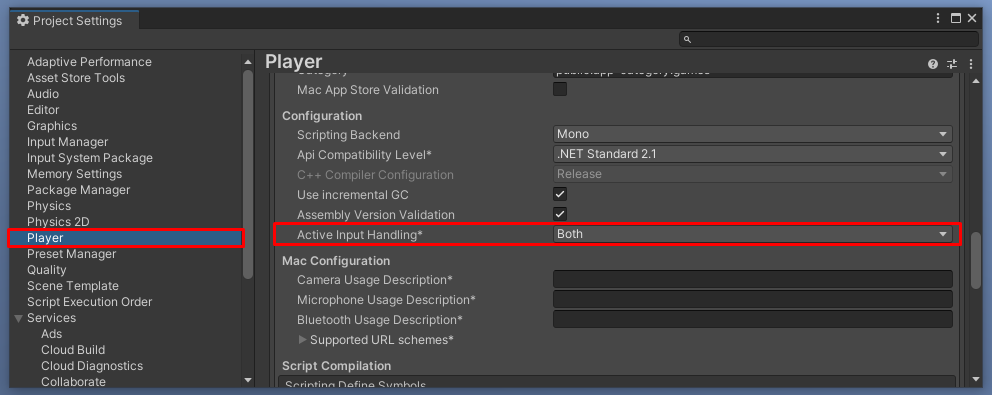Select the Project Settings tab
Image resolution: width=992 pixels, height=395 pixels.
point(75,20)
